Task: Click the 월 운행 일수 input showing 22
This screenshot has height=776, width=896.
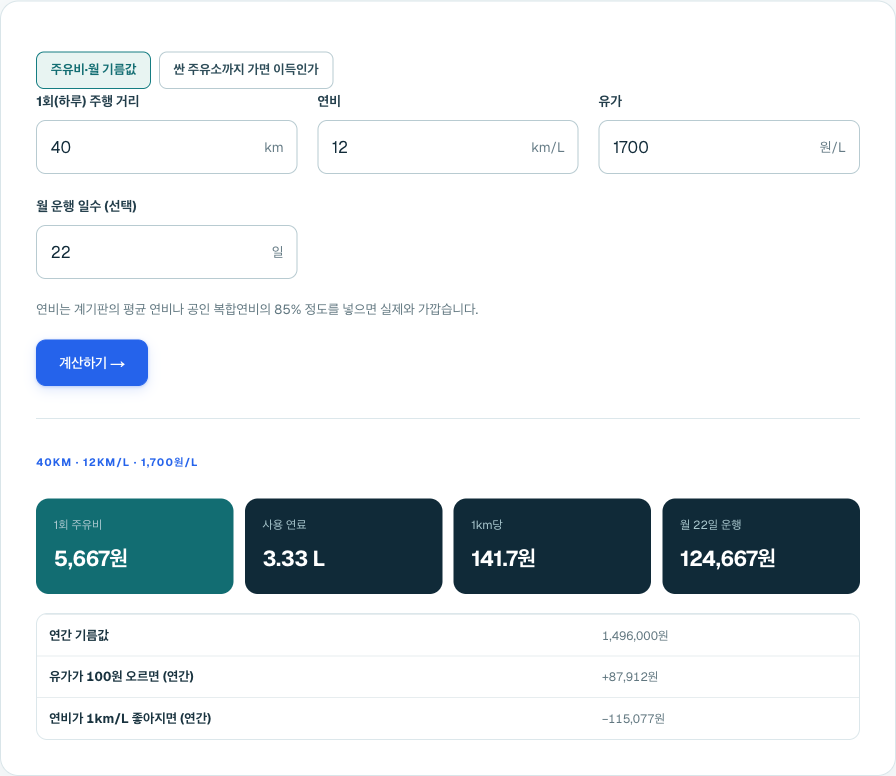Action: pyautogui.click(x=166, y=252)
